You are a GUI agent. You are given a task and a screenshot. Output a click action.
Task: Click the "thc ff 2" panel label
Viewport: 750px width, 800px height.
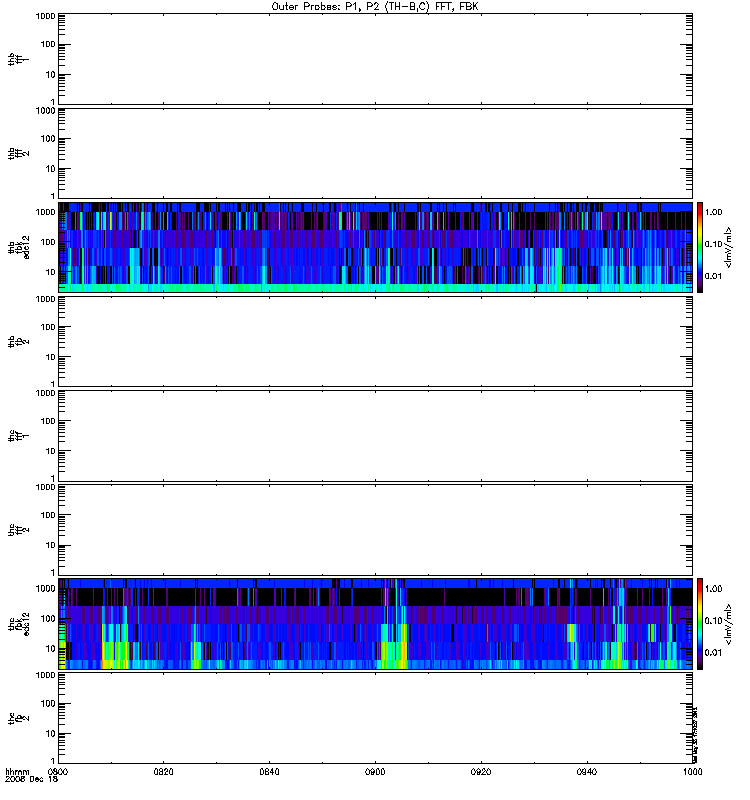[x=19, y=530]
